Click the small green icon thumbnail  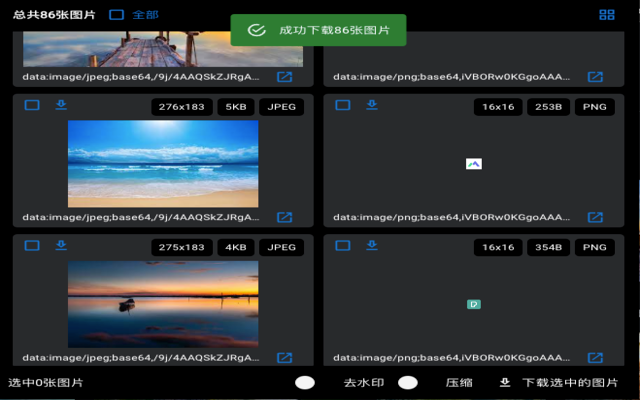474,304
